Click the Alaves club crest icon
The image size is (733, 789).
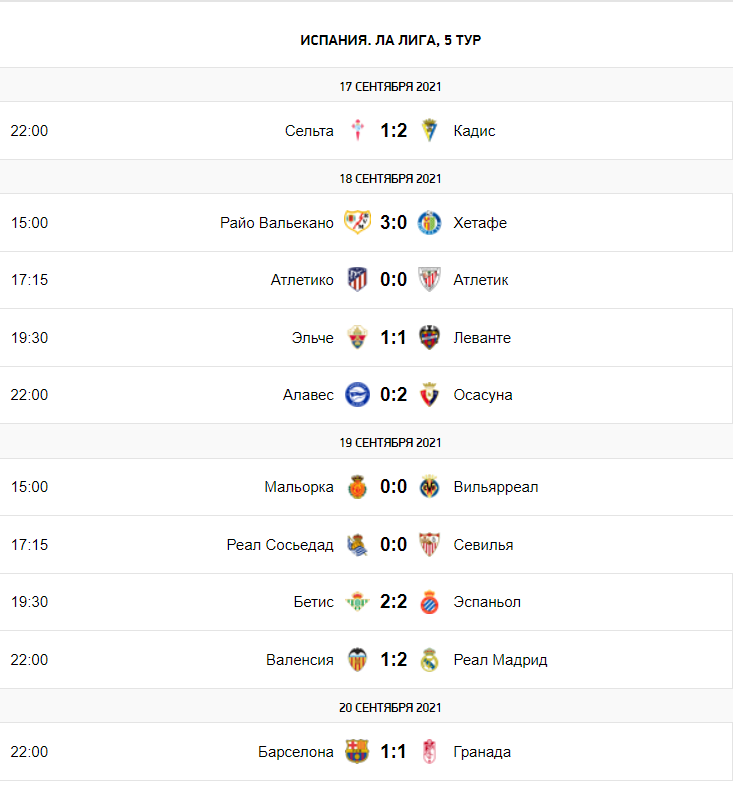(357, 395)
